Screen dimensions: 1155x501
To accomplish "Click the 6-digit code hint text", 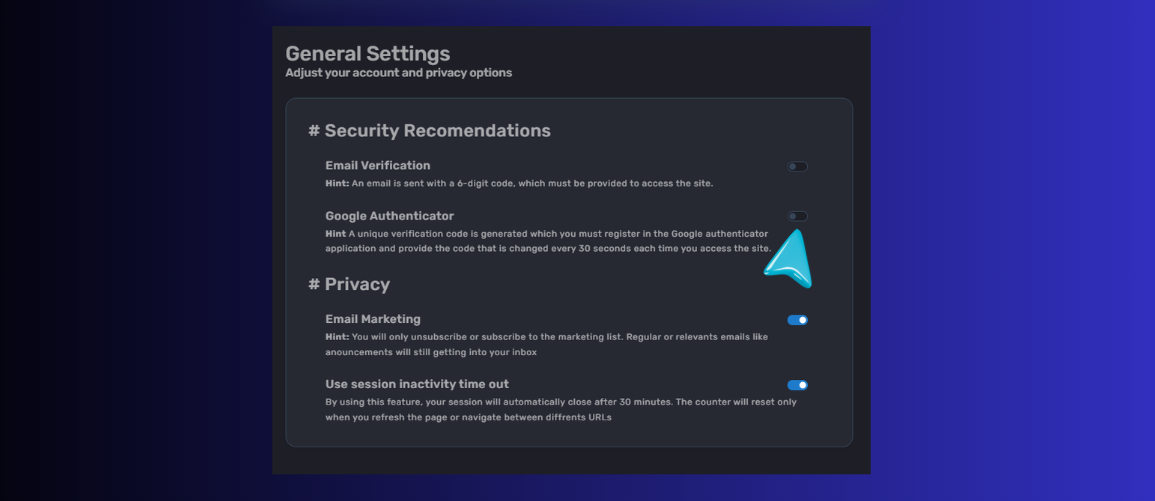I will pos(519,183).
